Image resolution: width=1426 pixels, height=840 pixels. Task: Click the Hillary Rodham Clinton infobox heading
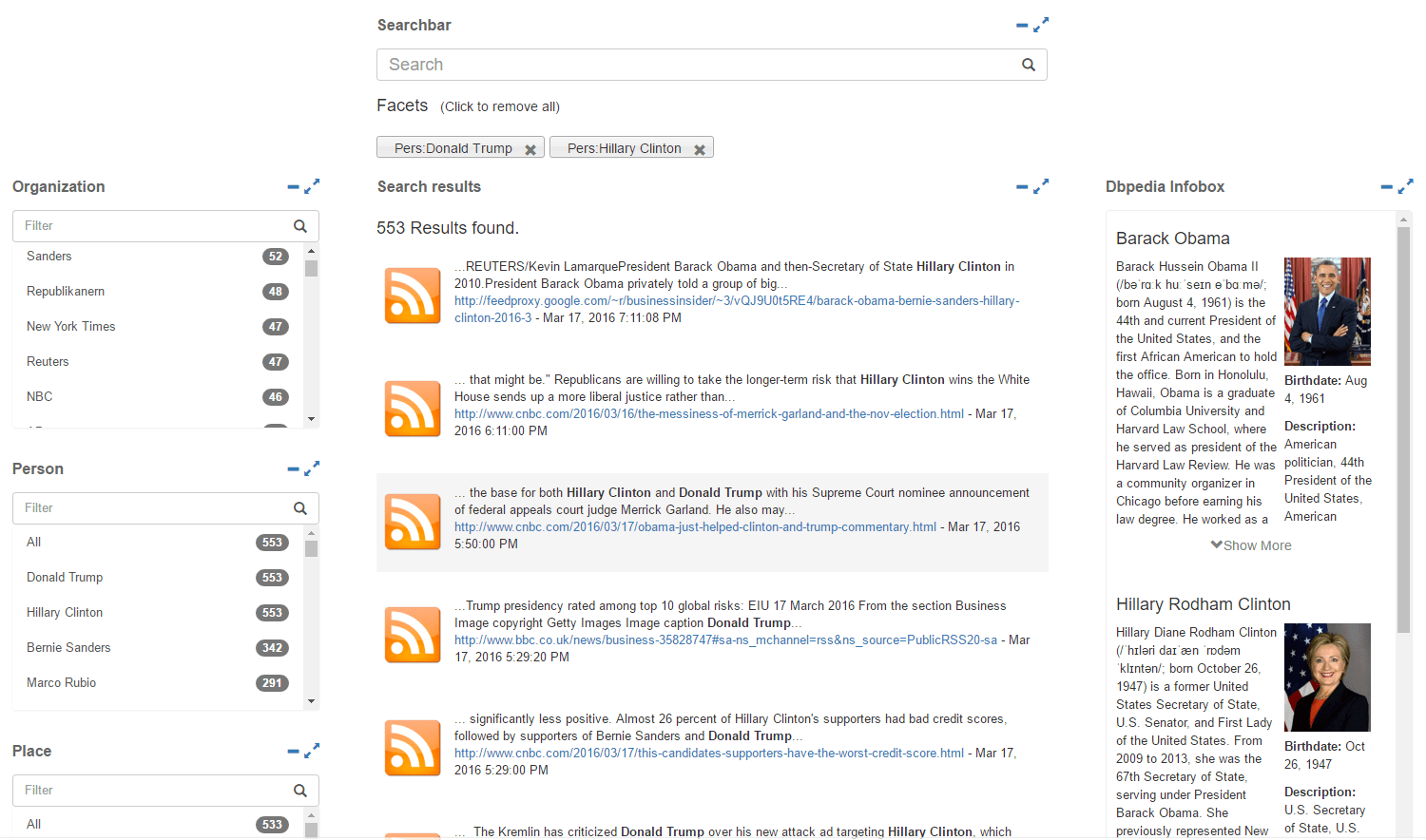[1204, 604]
